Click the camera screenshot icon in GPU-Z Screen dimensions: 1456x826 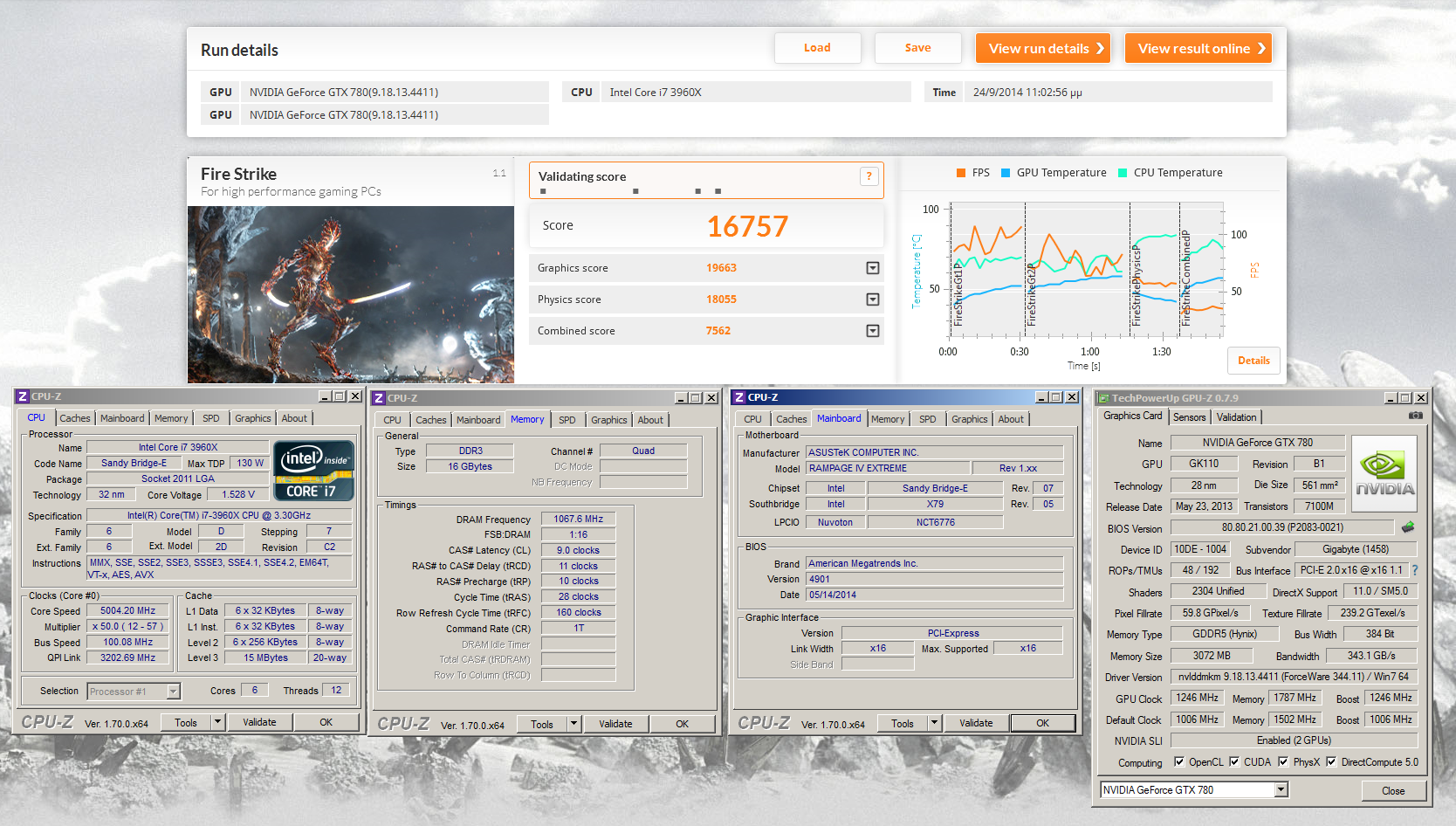click(1415, 416)
